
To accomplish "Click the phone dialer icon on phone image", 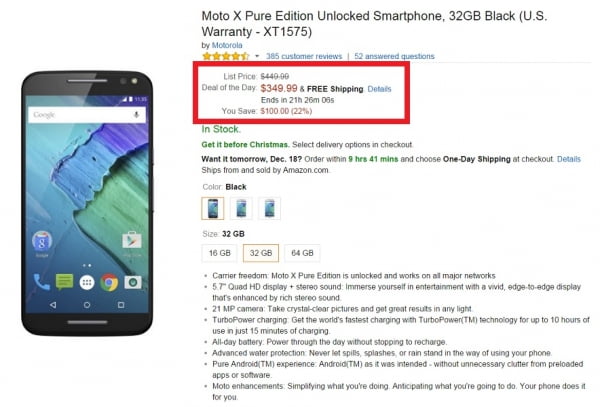I will (42, 282).
